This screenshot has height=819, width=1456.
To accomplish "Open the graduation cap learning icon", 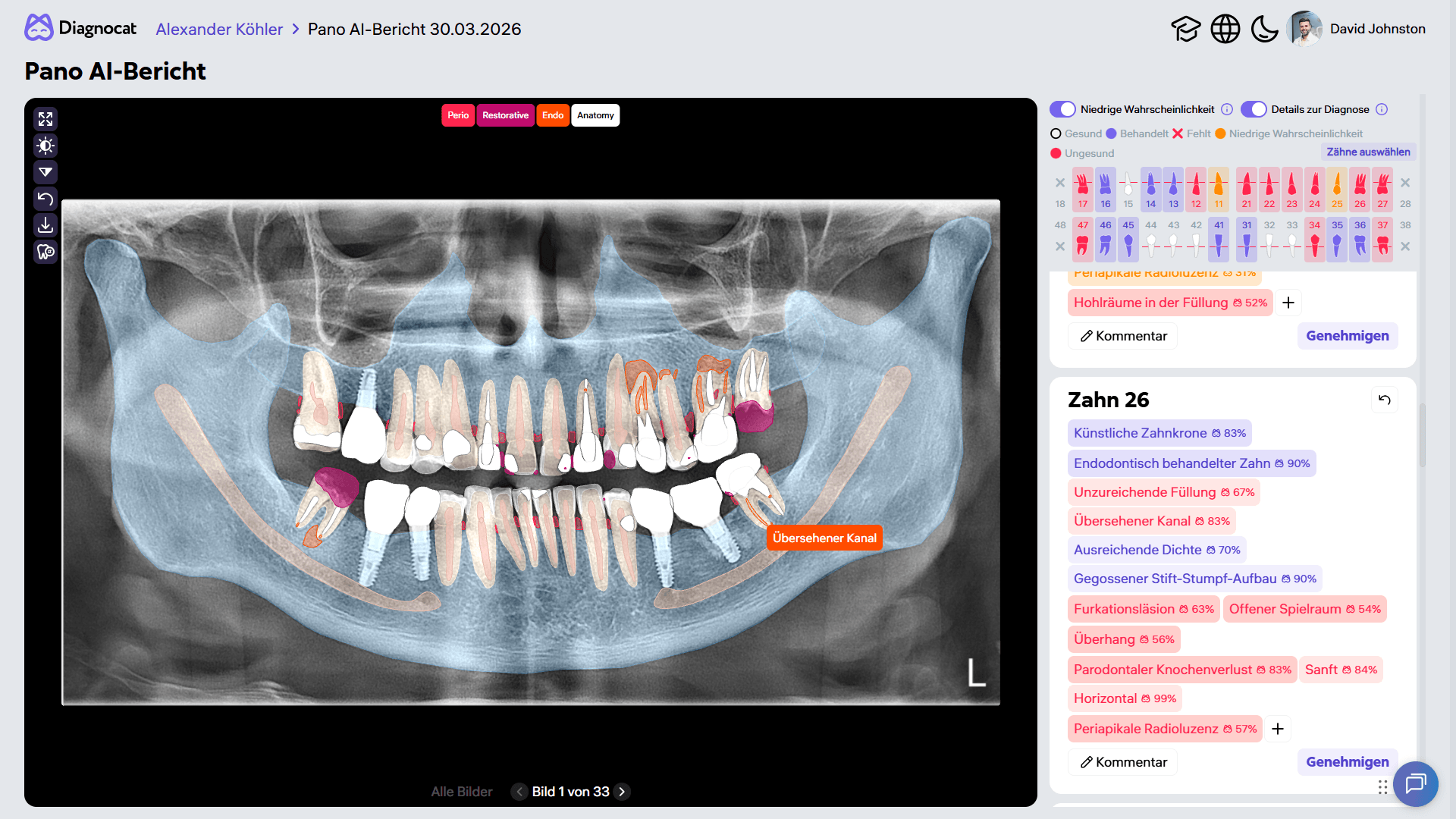I will tap(1186, 29).
